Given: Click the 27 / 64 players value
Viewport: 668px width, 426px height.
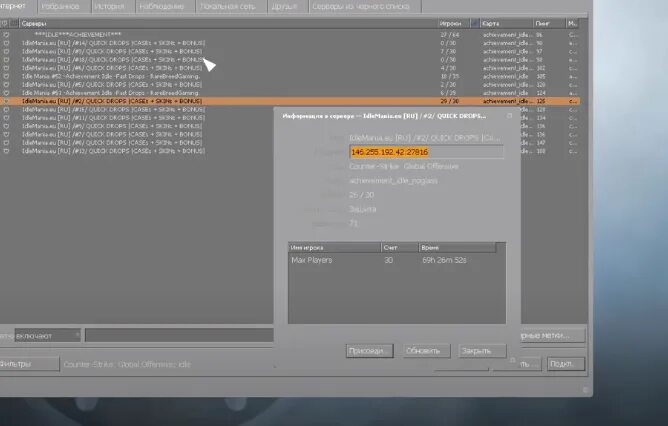Looking at the screenshot, I should coord(450,35).
